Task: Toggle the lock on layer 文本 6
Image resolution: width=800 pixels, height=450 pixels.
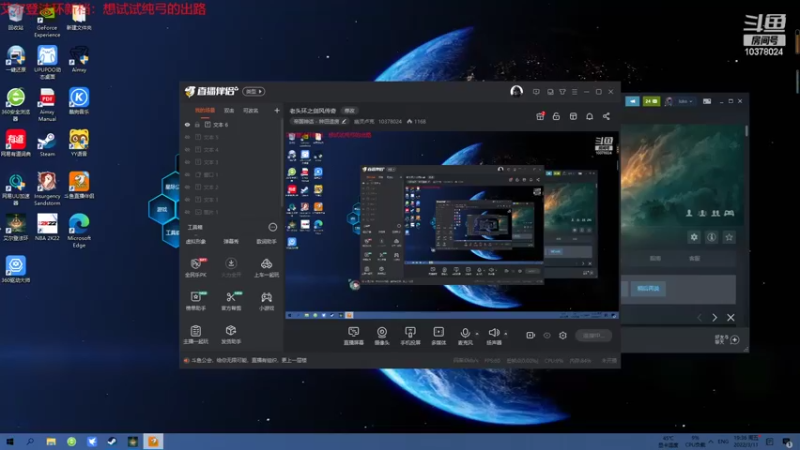Action: [197, 124]
